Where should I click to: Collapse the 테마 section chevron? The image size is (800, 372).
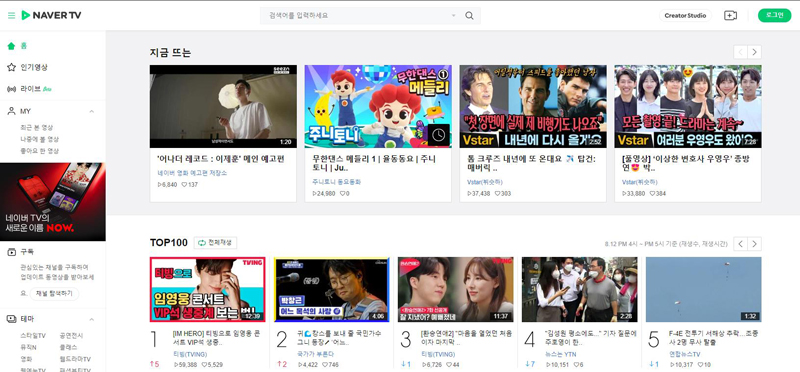[92, 319]
